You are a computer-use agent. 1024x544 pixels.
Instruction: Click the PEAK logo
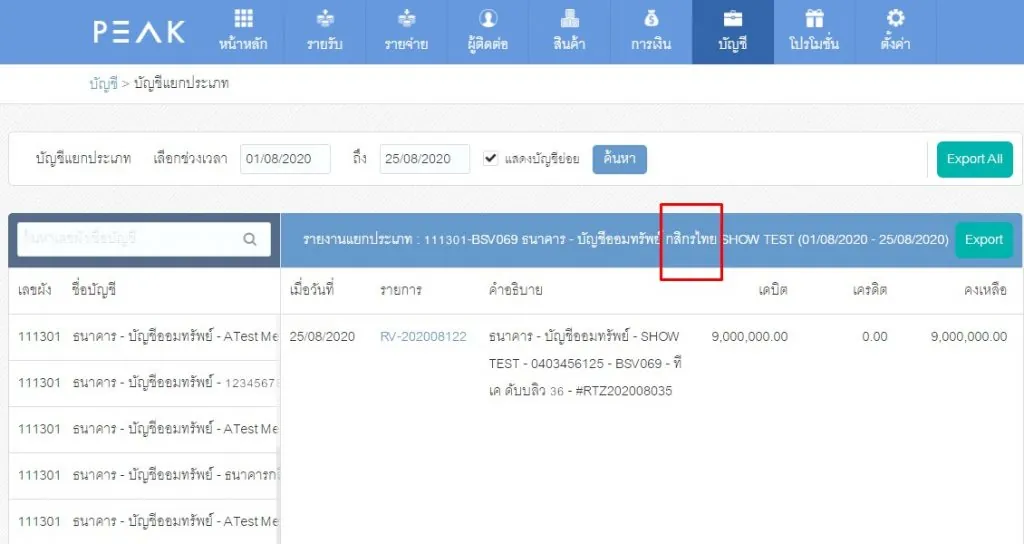click(139, 31)
